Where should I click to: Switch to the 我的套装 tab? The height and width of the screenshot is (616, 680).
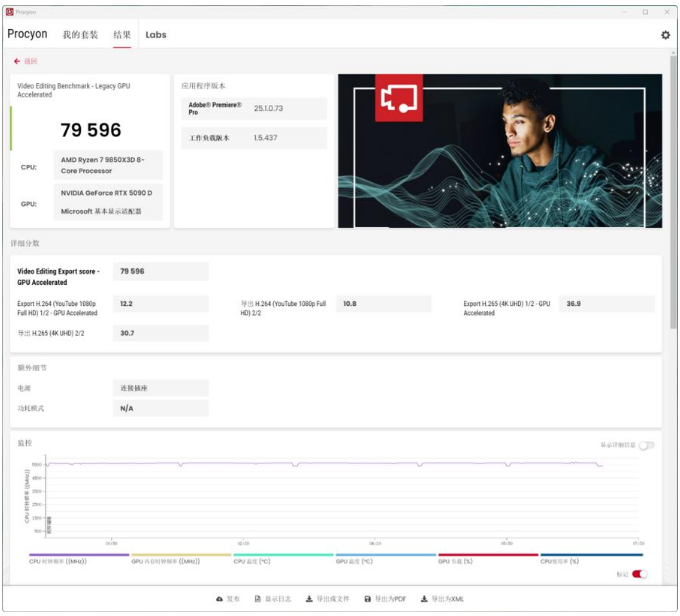(x=80, y=35)
